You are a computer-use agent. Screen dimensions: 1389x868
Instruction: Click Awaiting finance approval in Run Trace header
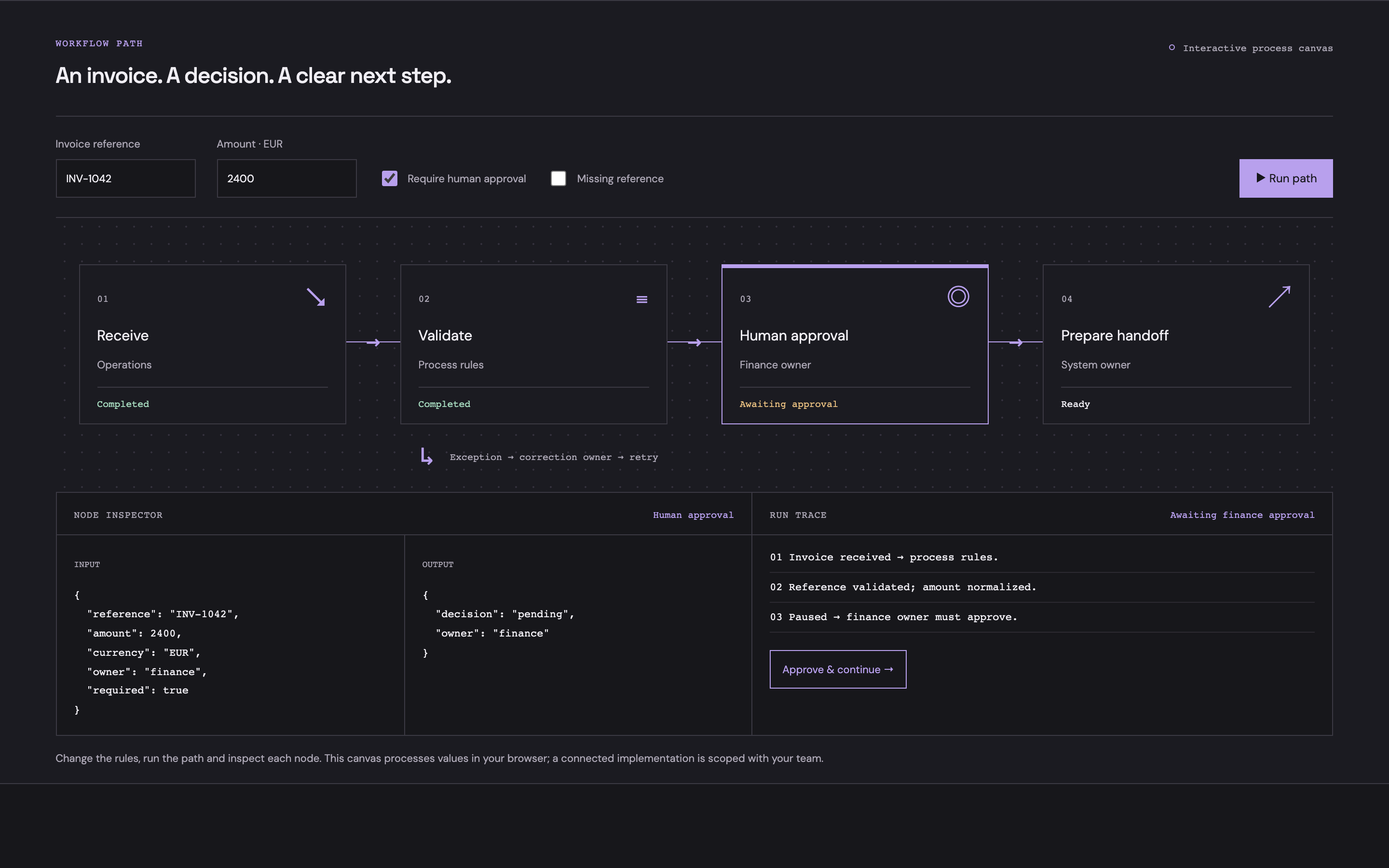[1242, 515]
